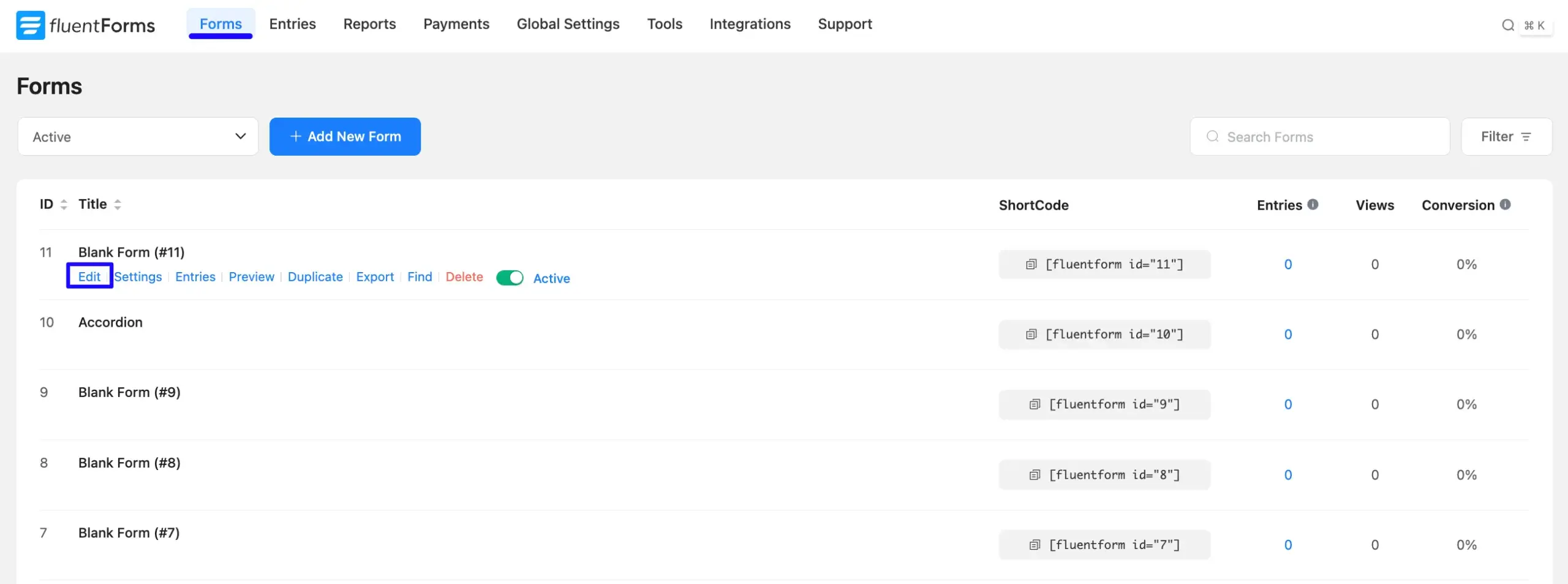Screen dimensions: 1568x584
Task: Open the Active status dropdown
Action: pyautogui.click(x=138, y=137)
